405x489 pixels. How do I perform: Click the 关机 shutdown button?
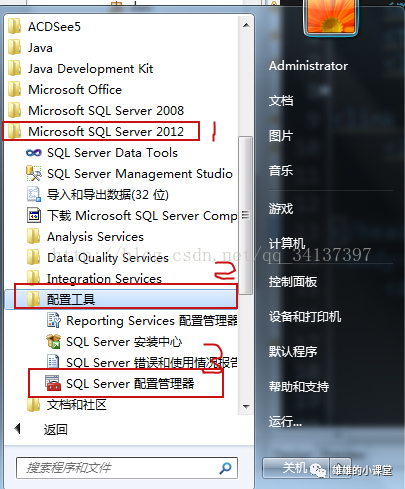coord(295,468)
